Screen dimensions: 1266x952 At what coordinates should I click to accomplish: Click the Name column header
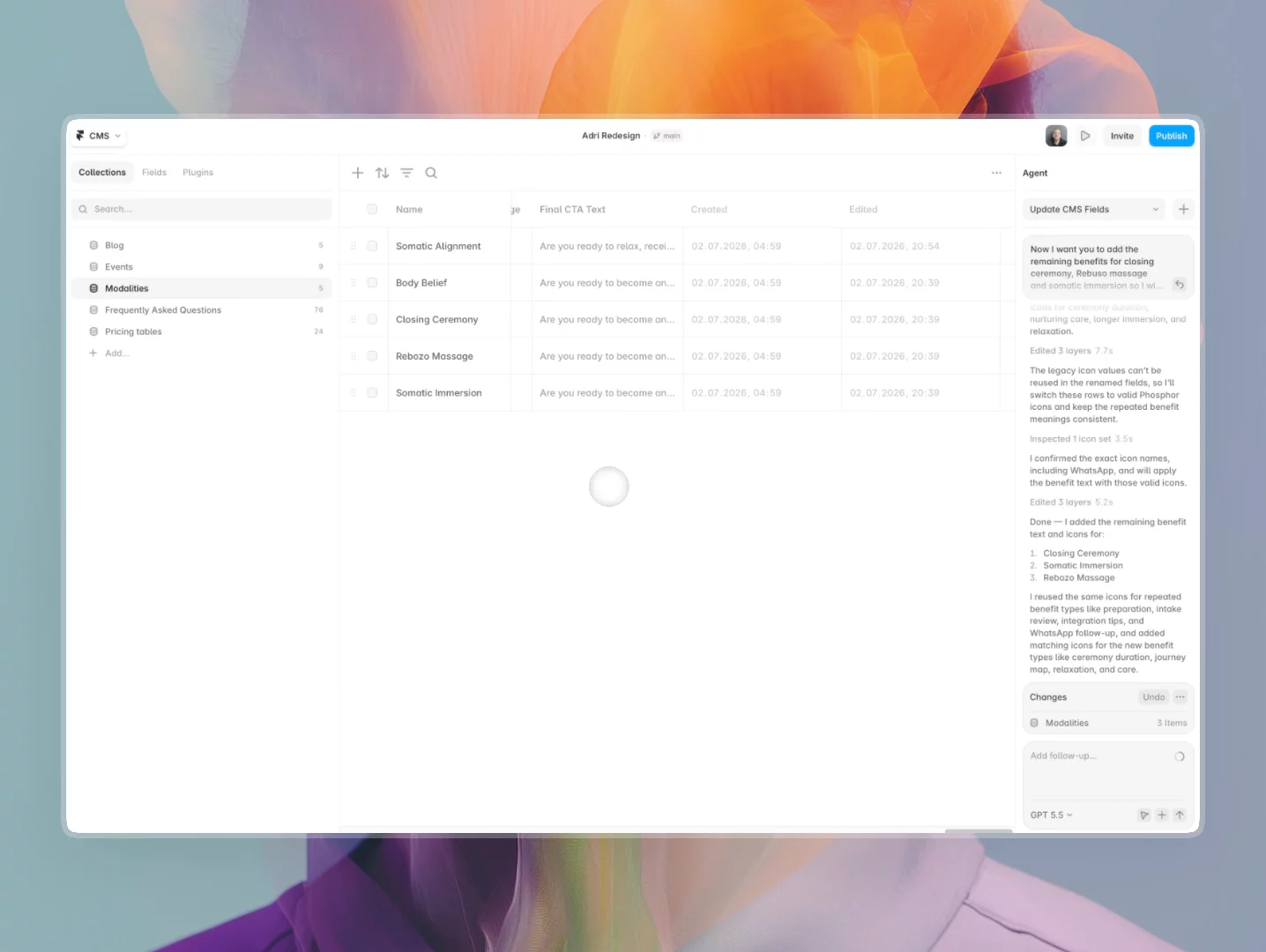coord(409,210)
